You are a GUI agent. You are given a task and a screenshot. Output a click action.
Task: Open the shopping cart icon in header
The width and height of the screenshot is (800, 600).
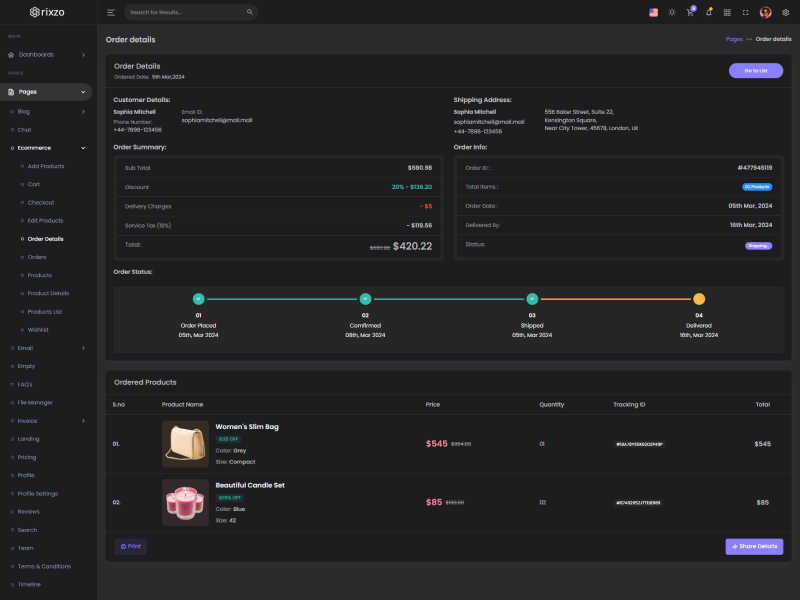pyautogui.click(x=690, y=12)
